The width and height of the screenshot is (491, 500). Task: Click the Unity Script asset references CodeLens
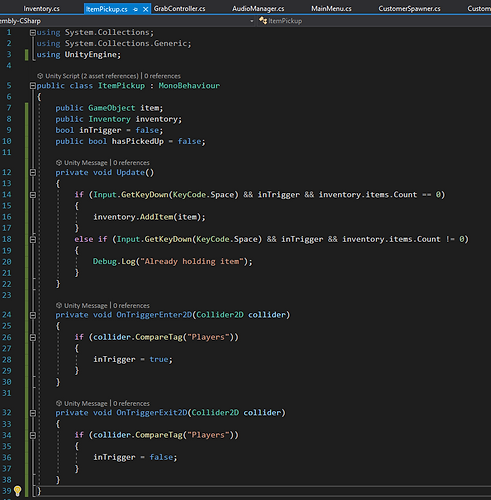tap(92, 76)
